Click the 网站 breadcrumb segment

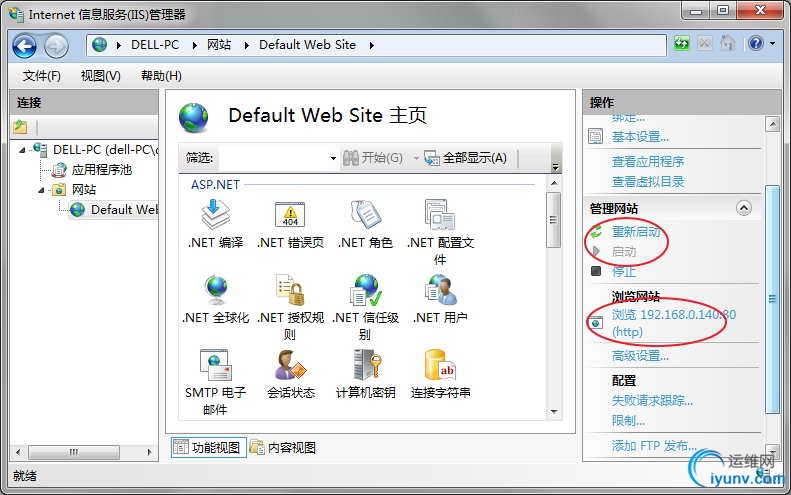click(219, 45)
